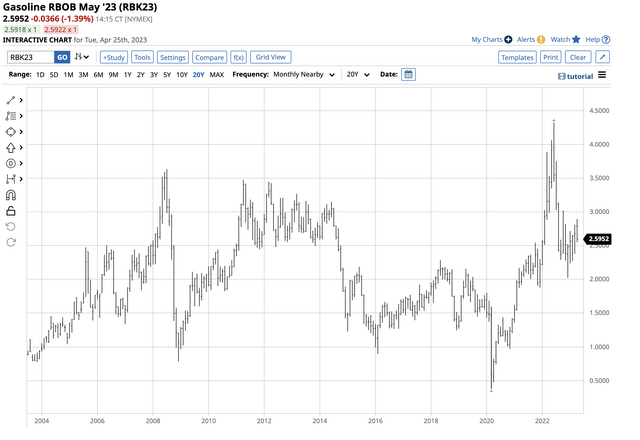Click the red ask 2.5922 x 1
The height and width of the screenshot is (440, 640).
click(60, 29)
